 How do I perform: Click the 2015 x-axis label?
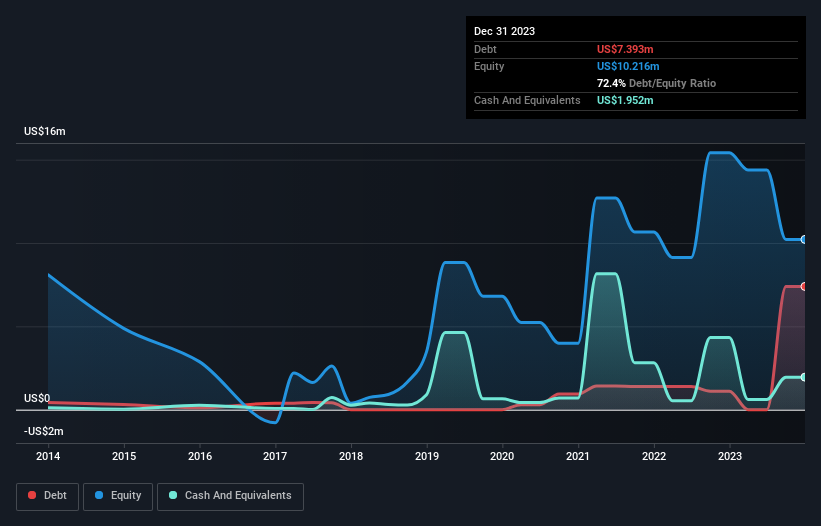coord(124,456)
